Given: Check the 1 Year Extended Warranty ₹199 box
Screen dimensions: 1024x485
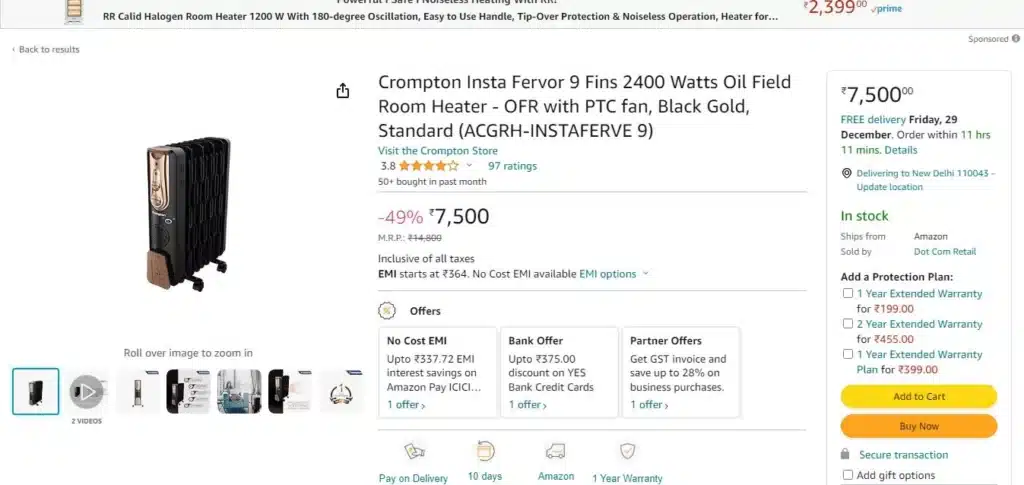Looking at the screenshot, I should [x=848, y=294].
